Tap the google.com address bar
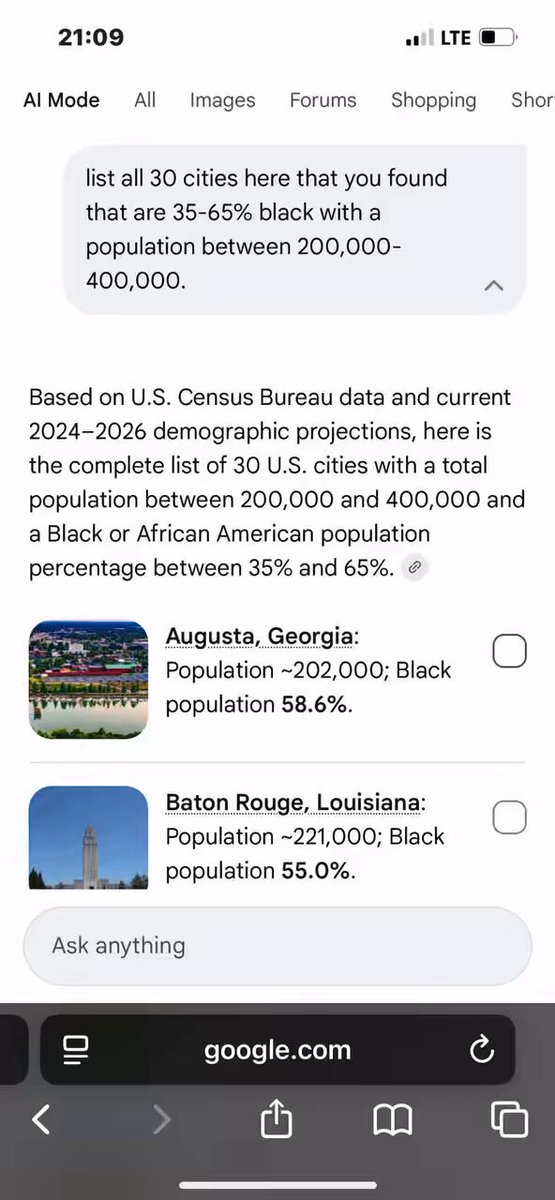 point(277,1050)
